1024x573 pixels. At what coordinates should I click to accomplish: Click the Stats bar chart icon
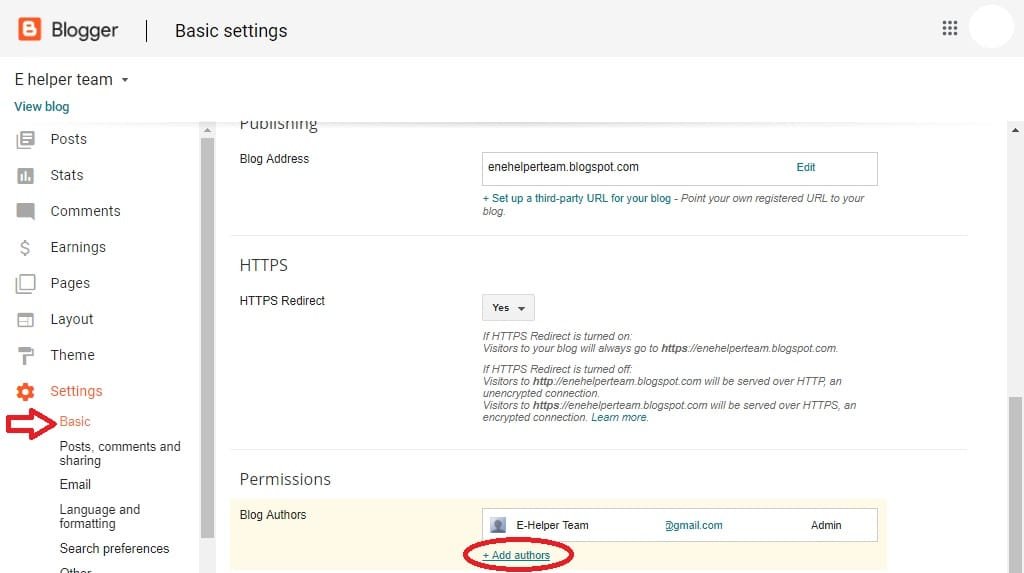click(26, 176)
